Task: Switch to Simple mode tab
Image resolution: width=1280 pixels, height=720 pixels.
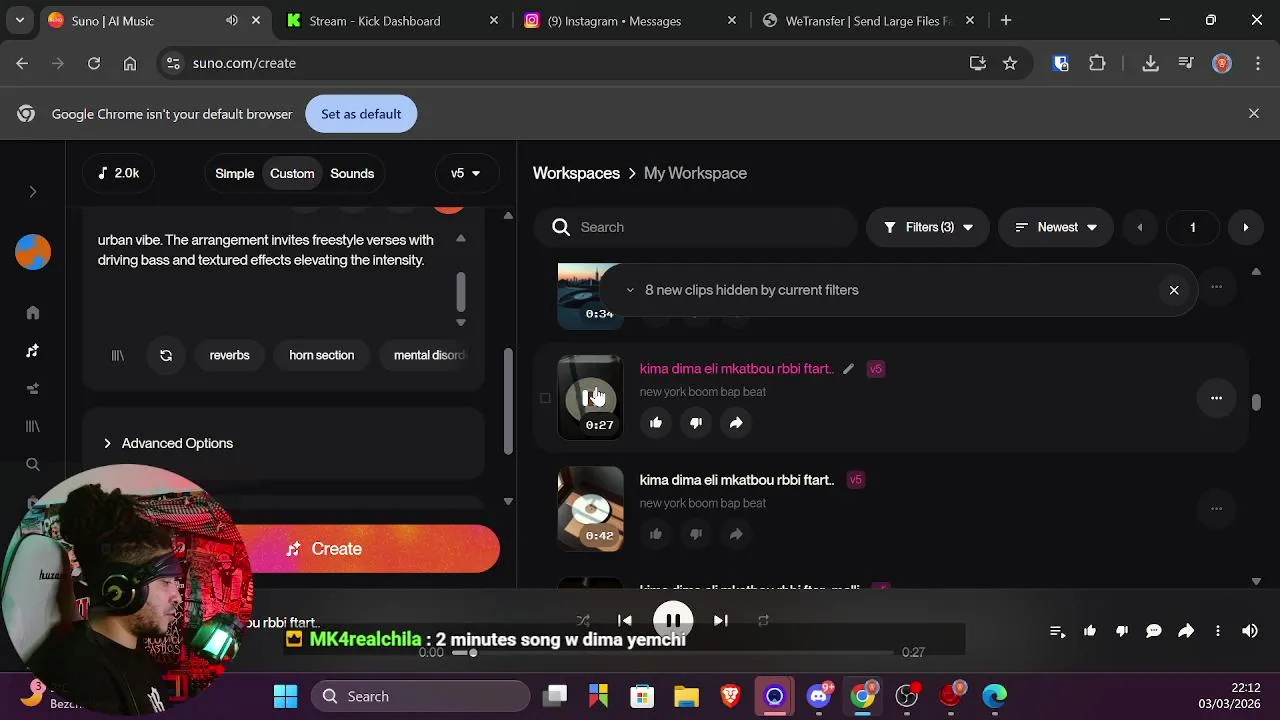Action: point(235,173)
